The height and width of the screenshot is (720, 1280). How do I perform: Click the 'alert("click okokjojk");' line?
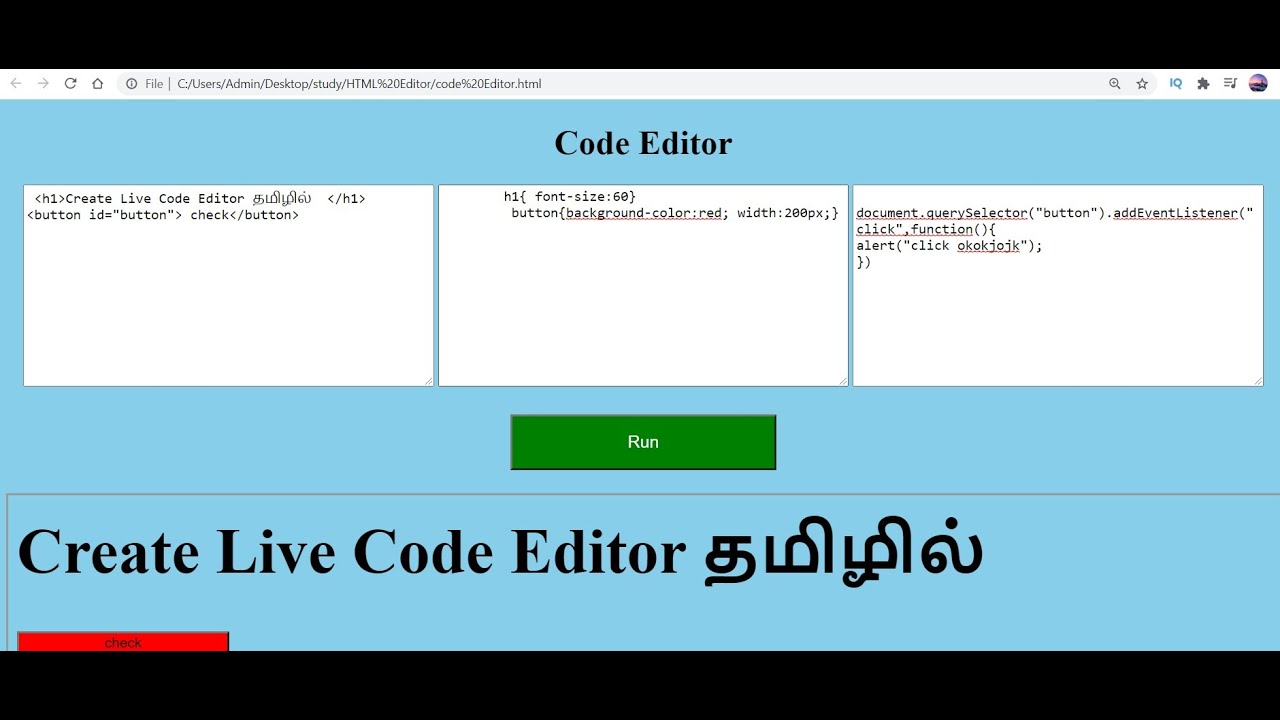[949, 246]
